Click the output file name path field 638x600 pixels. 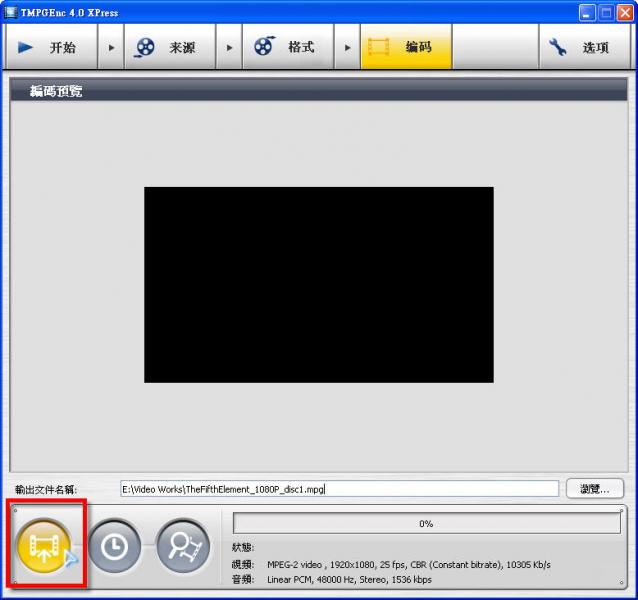pos(338,489)
